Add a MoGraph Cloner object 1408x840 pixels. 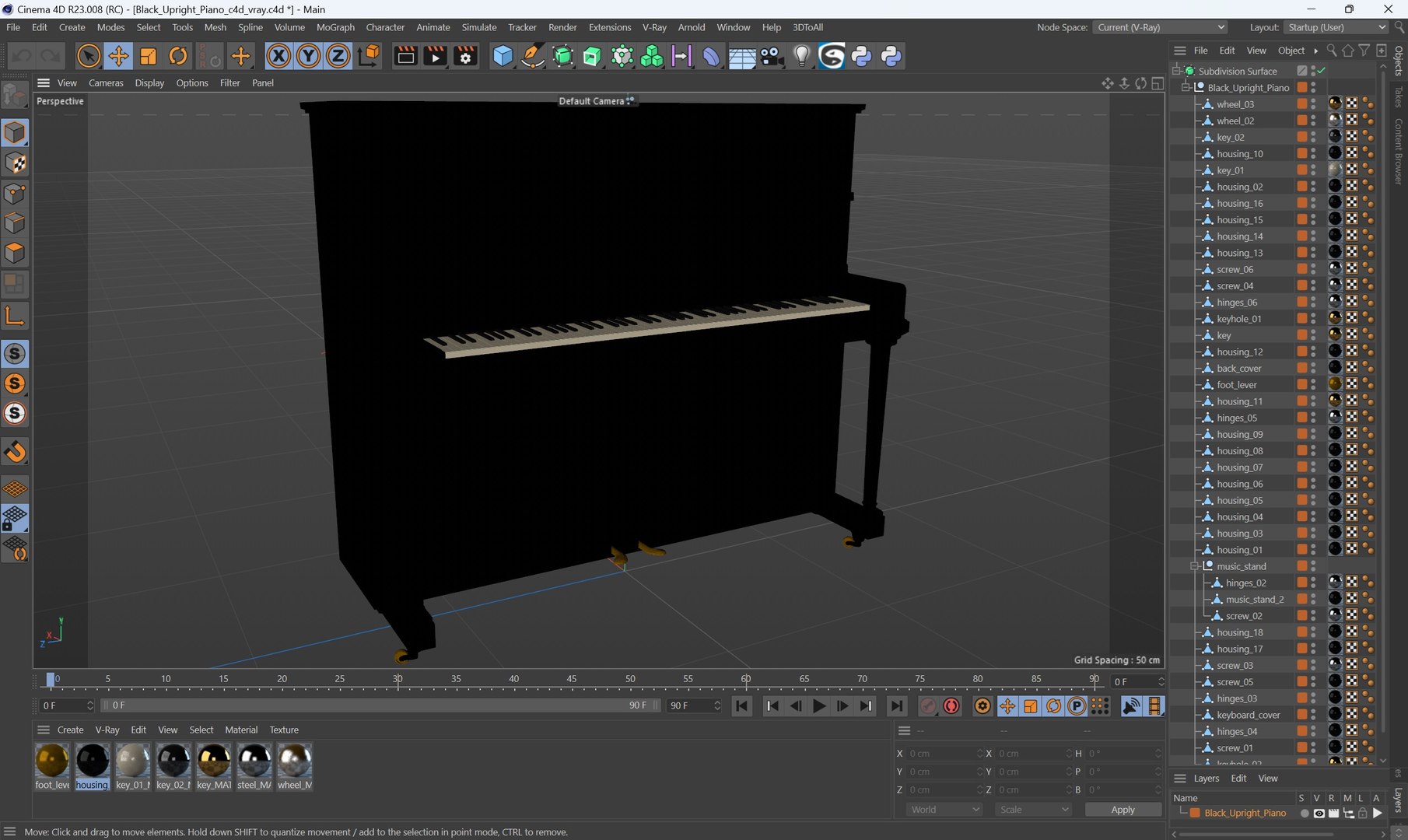coord(651,56)
